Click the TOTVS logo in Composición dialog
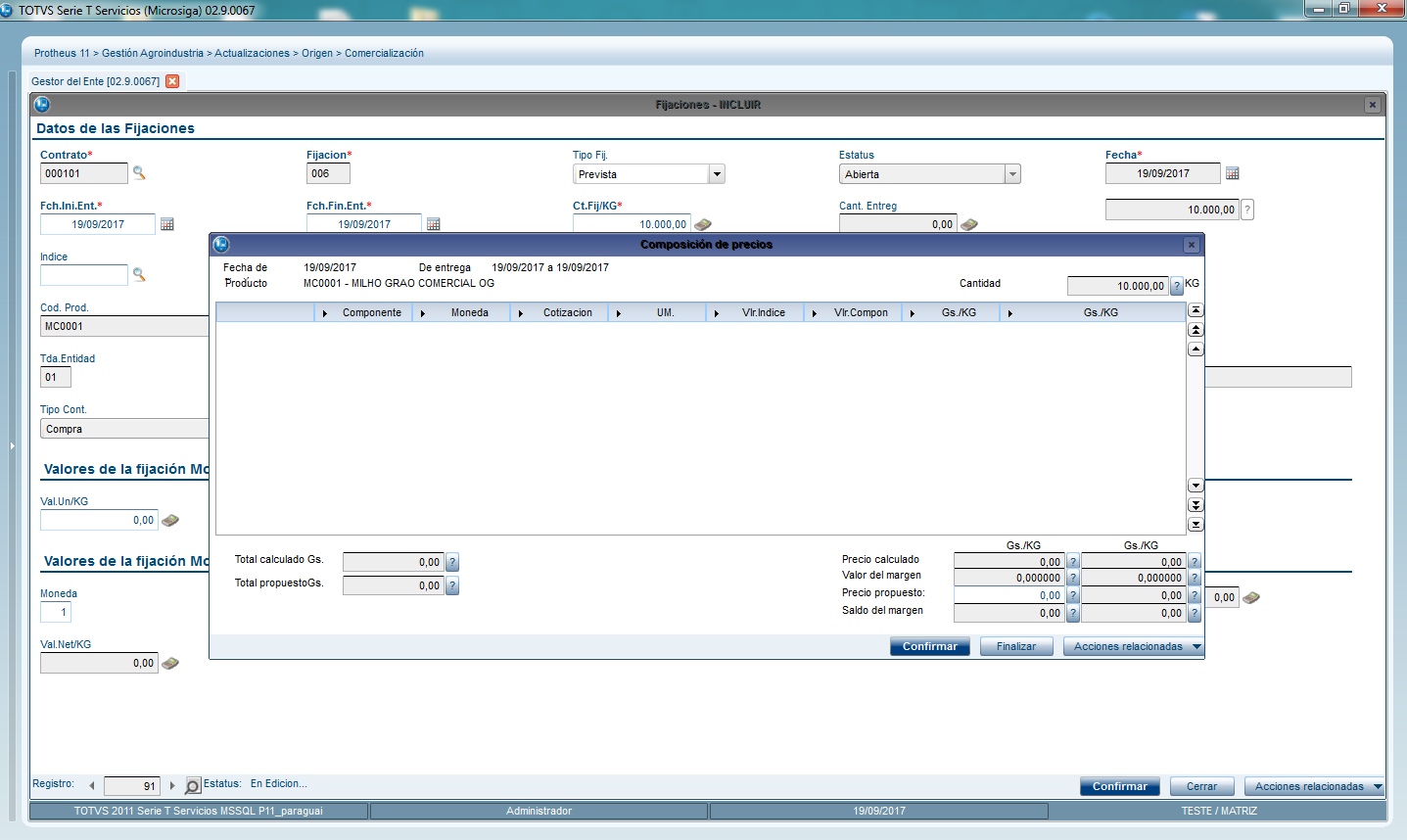Viewport: 1407px width, 840px height. pyautogui.click(x=221, y=245)
